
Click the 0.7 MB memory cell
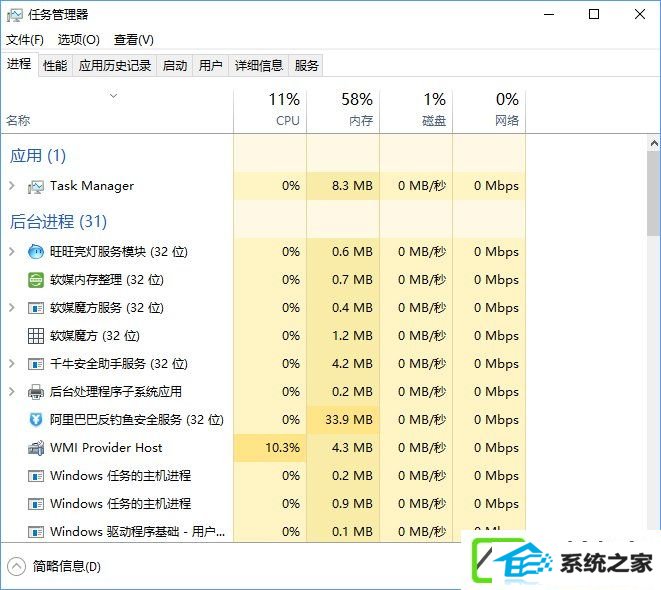click(x=343, y=280)
